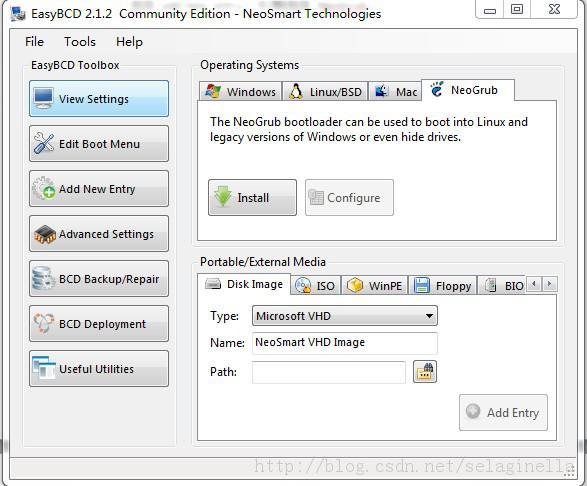Viewport: 587px width, 486px height.
Task: Click the NeoGrub footprint tab icon
Action: (437, 89)
